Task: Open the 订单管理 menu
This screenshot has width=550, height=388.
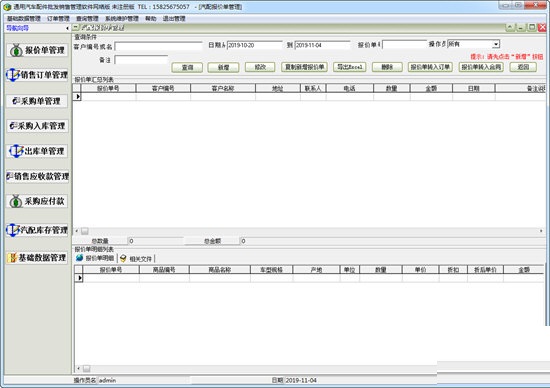Action: pos(58,19)
